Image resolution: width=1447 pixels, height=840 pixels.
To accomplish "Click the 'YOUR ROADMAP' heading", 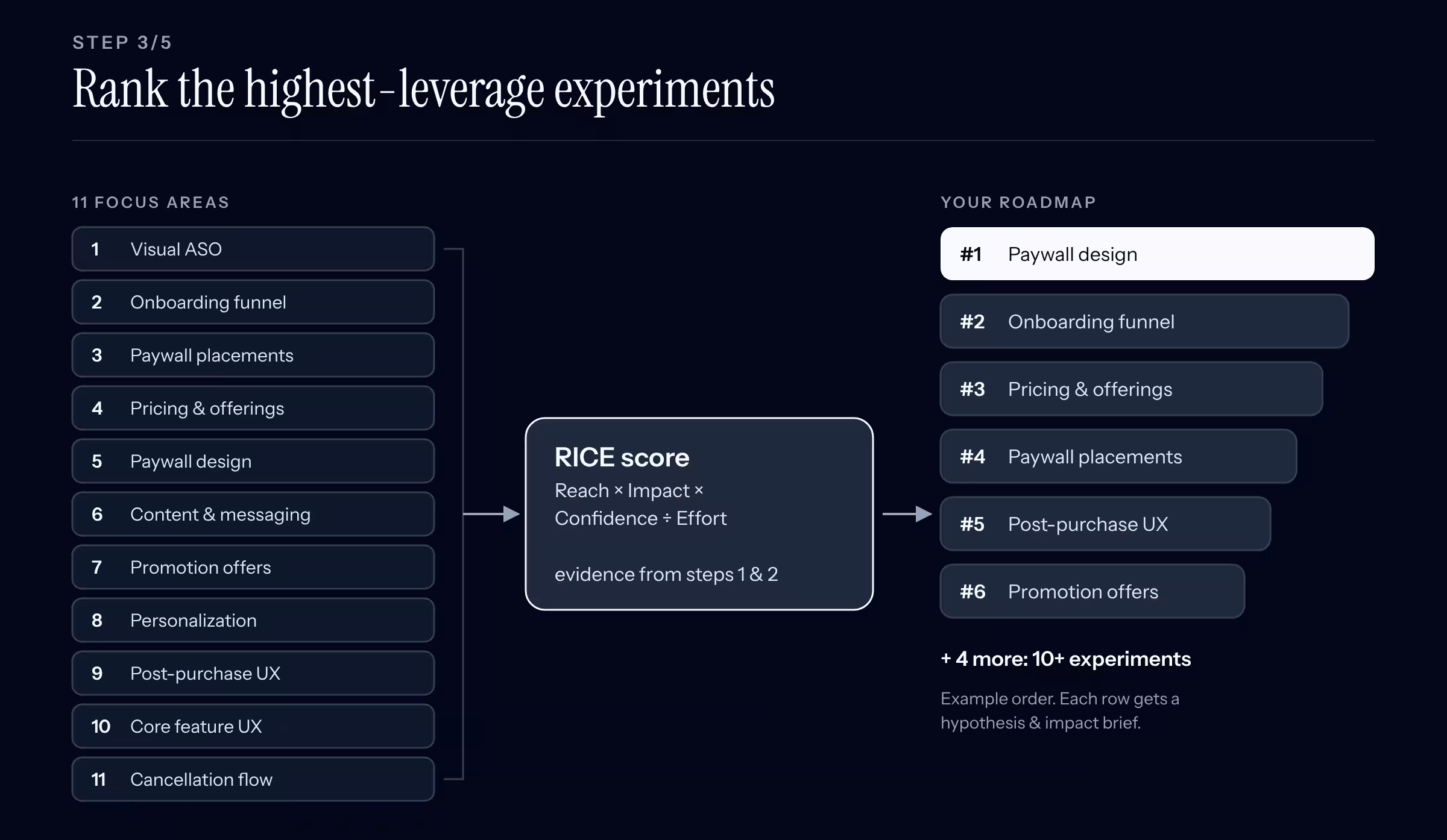I will pos(1018,202).
